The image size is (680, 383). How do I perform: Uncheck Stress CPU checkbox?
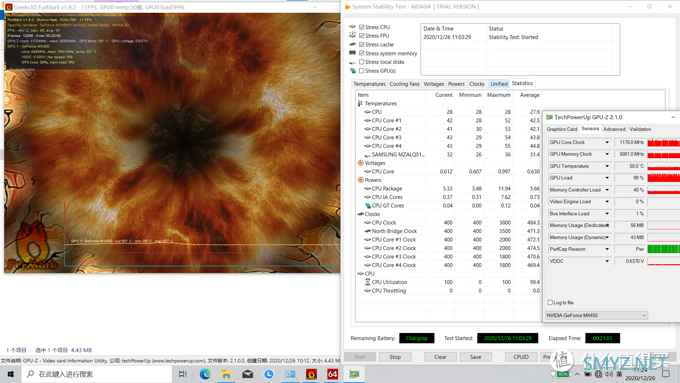pos(362,27)
